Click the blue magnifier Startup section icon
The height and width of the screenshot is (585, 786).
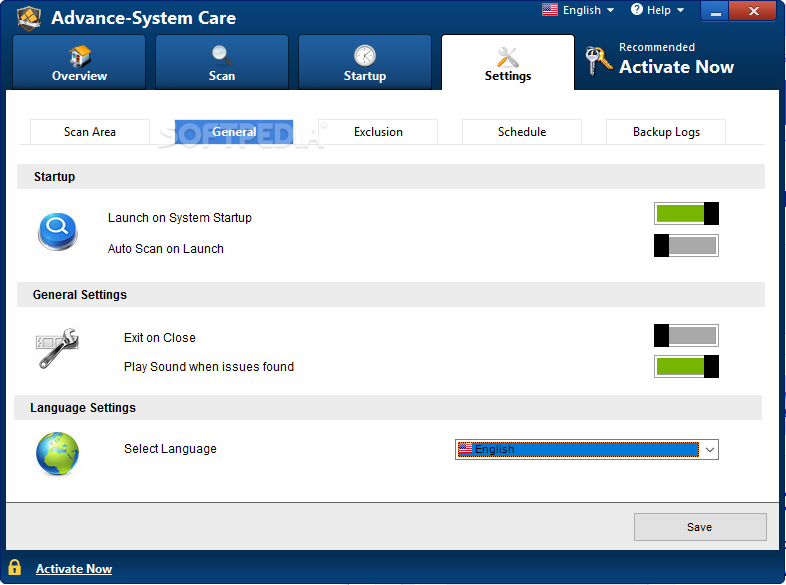coord(58,232)
